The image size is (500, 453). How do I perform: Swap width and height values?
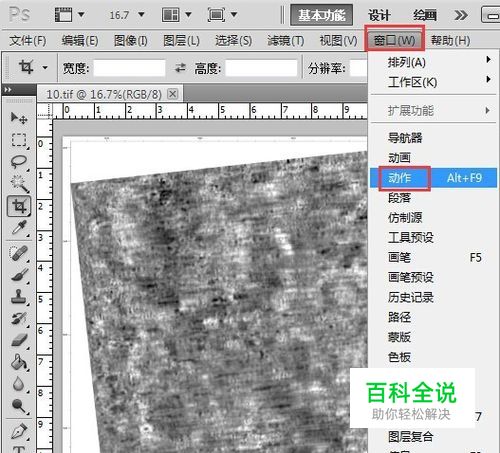[180, 68]
